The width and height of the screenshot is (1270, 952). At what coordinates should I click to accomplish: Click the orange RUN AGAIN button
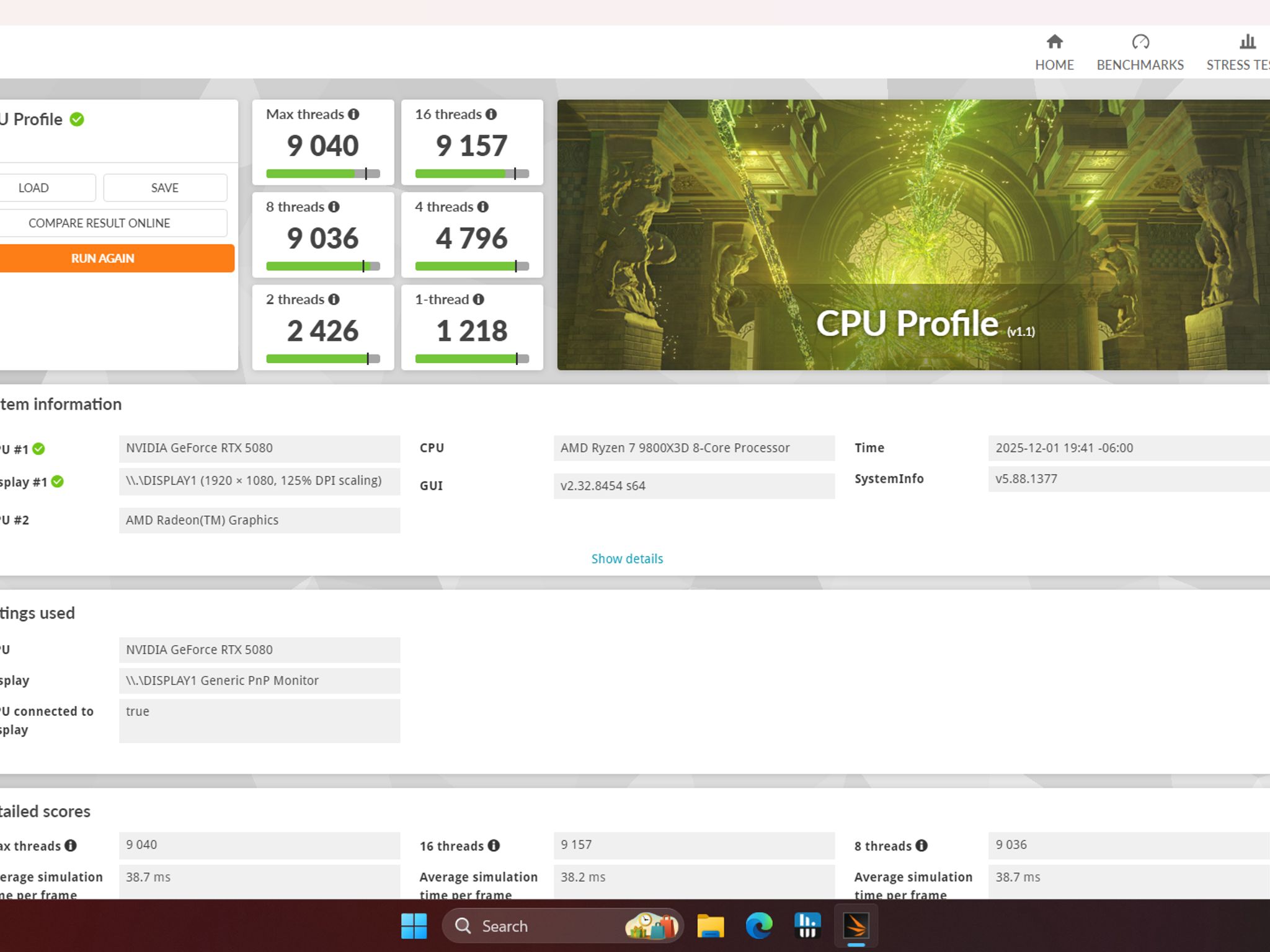click(x=117, y=258)
